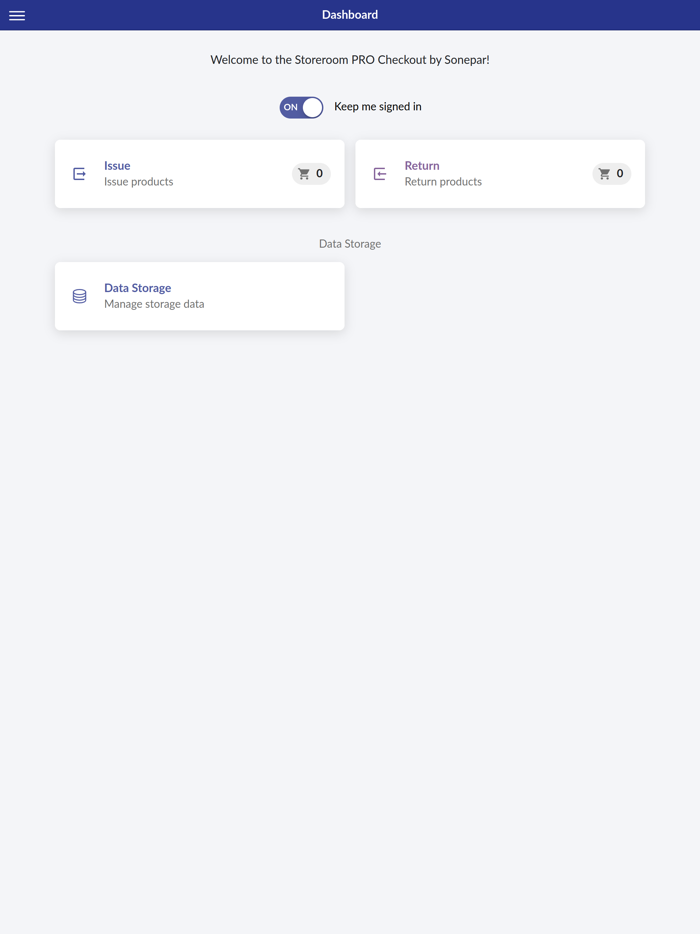
Task: Expand the Data Storage section header
Action: coord(350,243)
